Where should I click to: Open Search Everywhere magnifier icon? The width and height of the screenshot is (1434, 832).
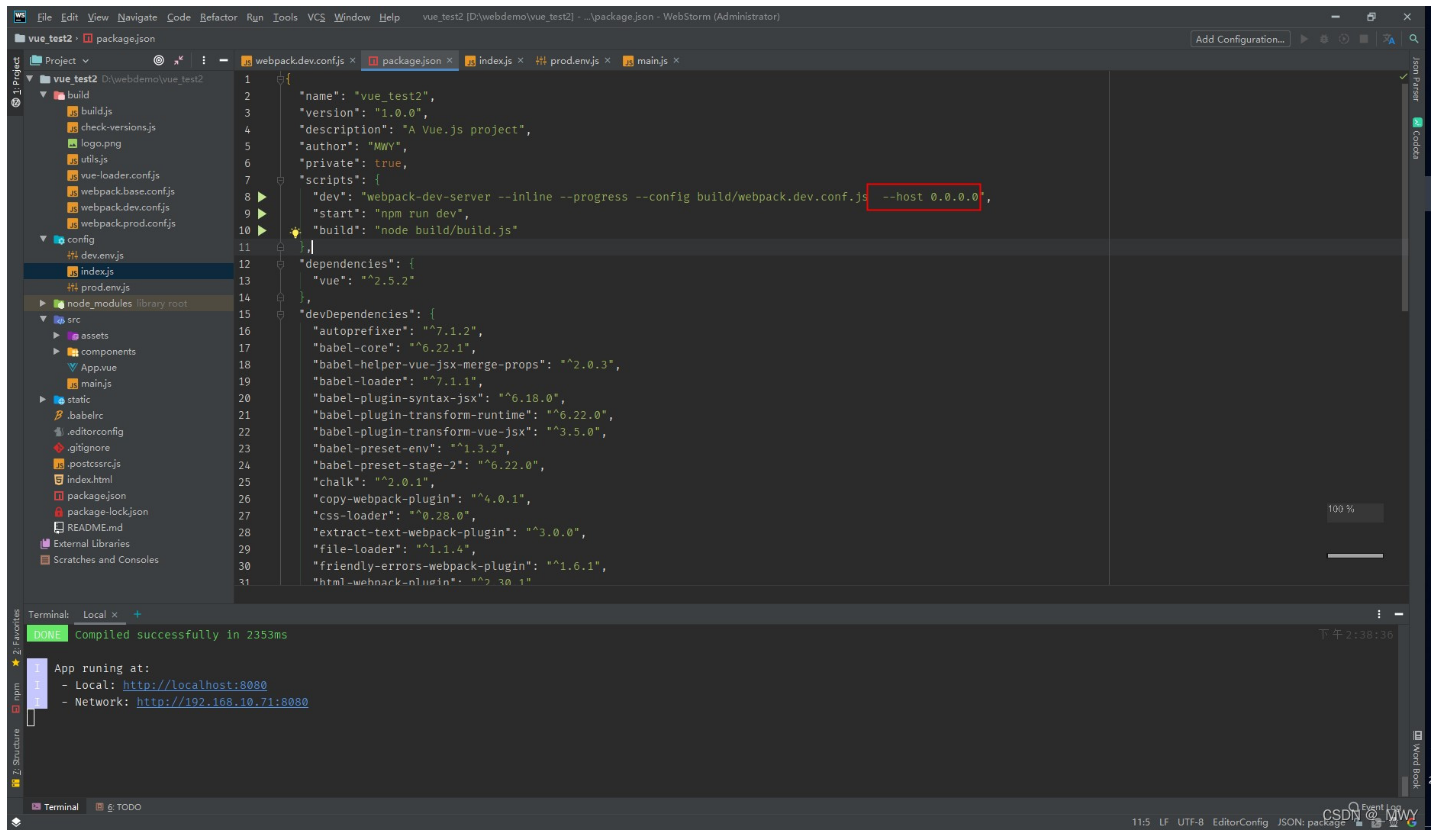(1414, 39)
